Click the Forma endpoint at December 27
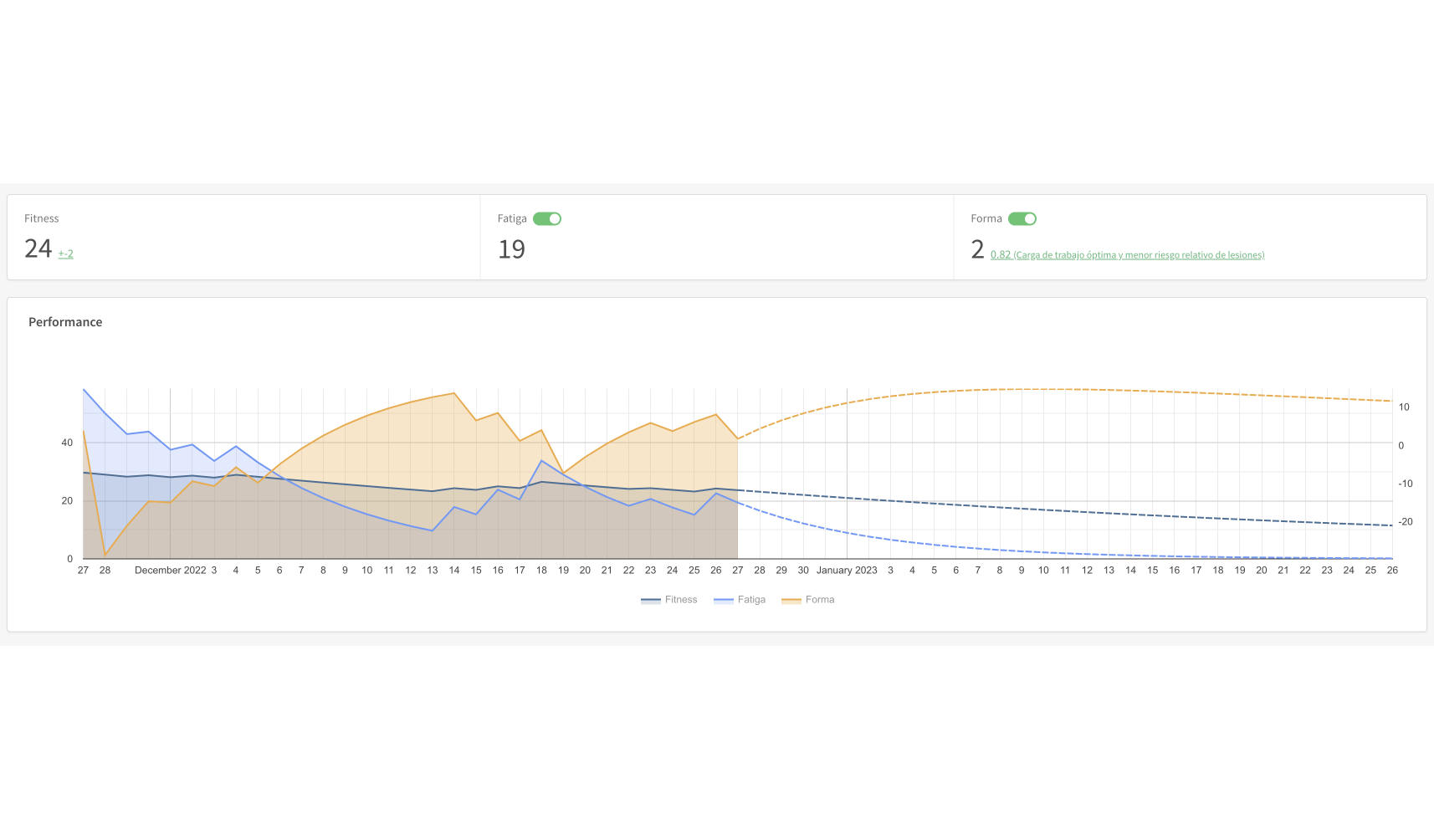The image size is (1434, 840). [737, 438]
